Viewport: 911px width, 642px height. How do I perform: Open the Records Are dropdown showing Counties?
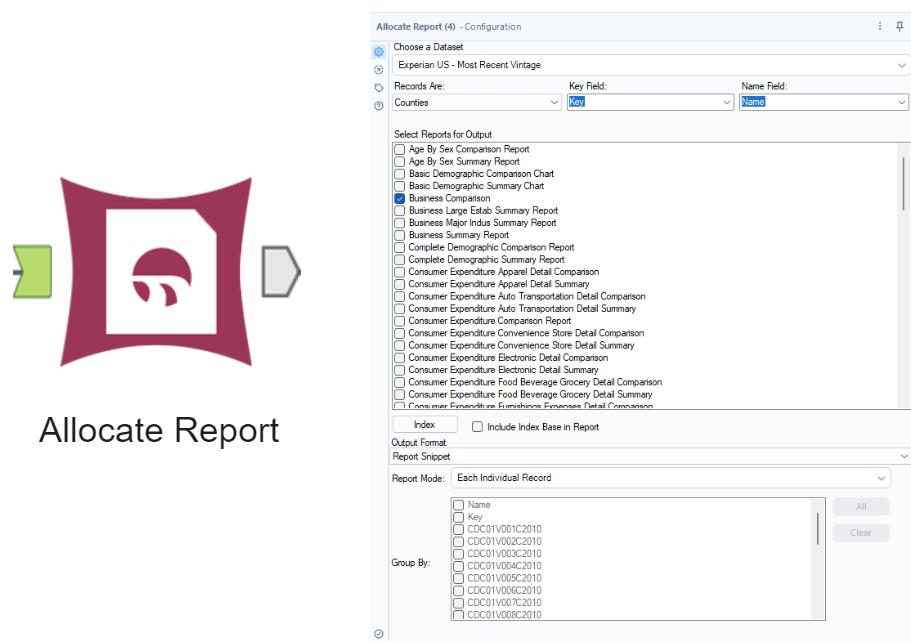[x=476, y=102]
